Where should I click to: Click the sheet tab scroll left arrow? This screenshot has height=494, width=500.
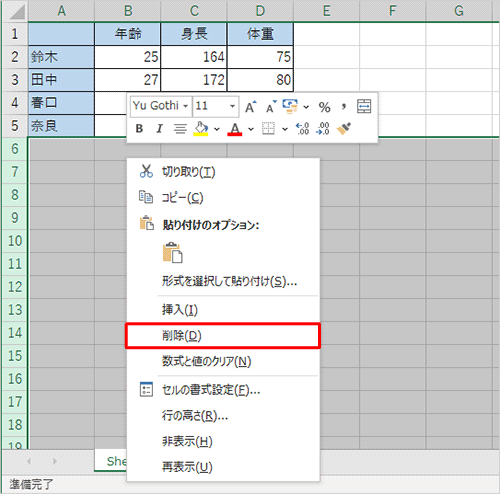coord(29,461)
